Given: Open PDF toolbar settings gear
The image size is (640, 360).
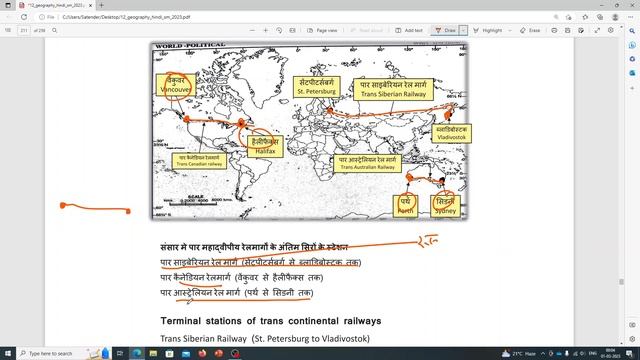Looking at the screenshot, I should coord(611,30).
